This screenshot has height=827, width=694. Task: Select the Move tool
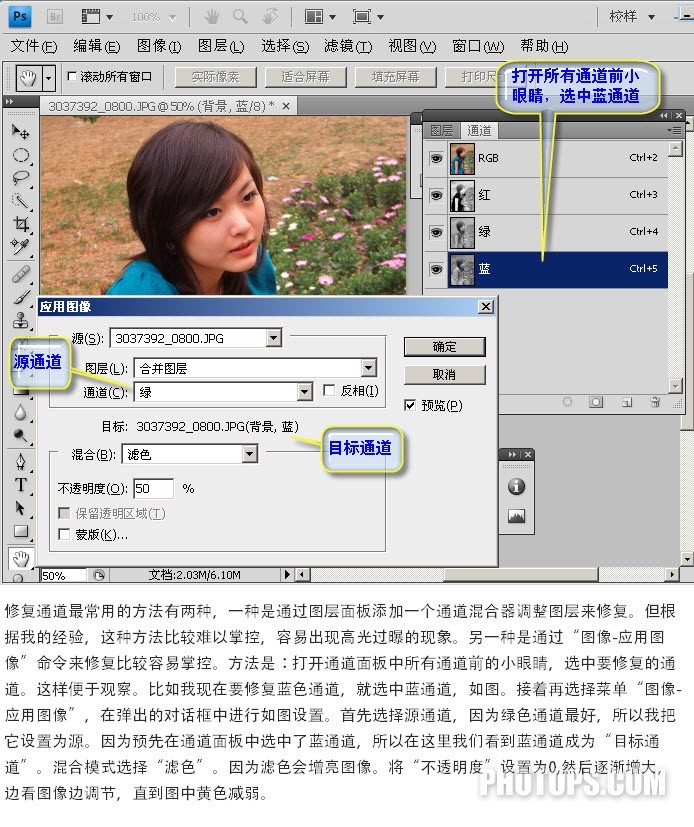point(20,132)
